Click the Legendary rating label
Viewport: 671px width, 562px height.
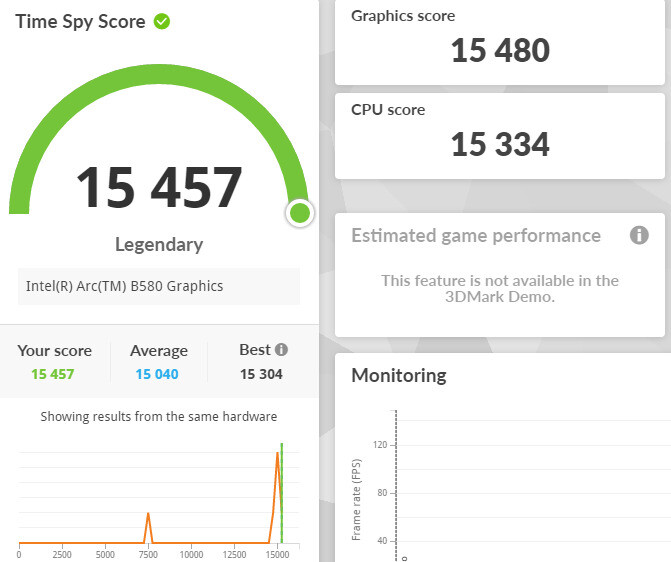(x=159, y=245)
